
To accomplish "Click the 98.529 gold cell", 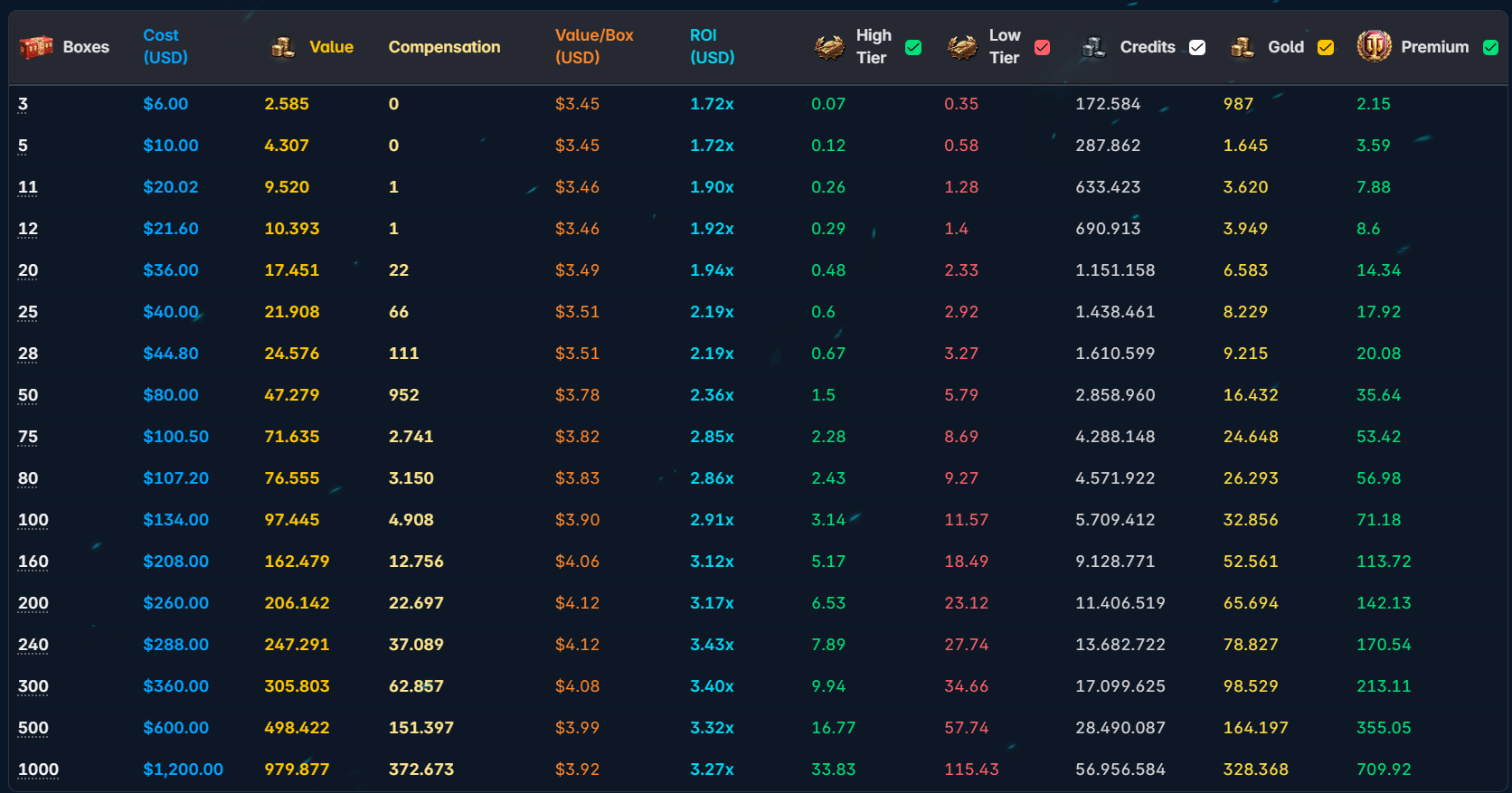I will coord(1251,686).
